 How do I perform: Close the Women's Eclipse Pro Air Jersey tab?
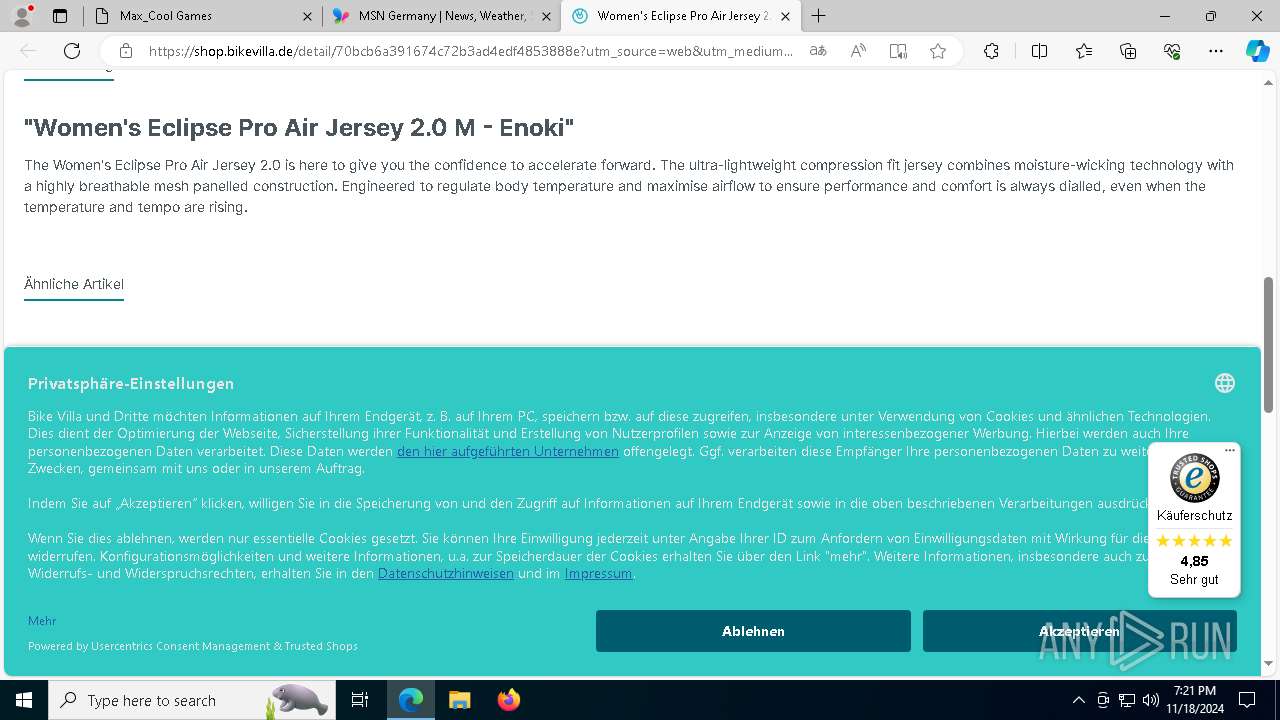tap(786, 16)
